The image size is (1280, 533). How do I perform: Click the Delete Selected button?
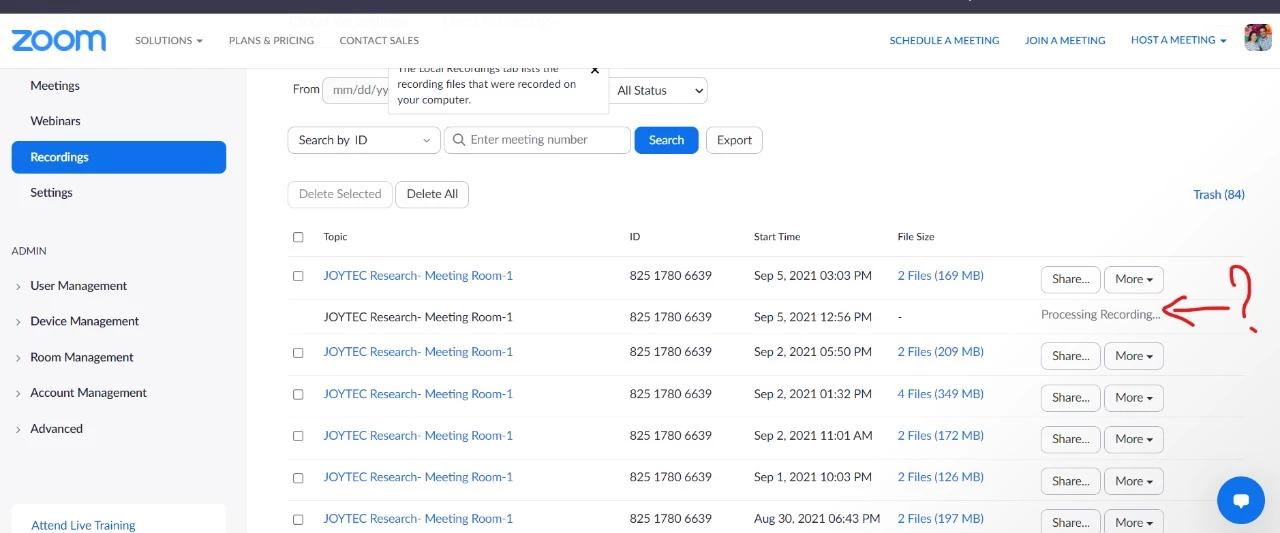click(340, 194)
